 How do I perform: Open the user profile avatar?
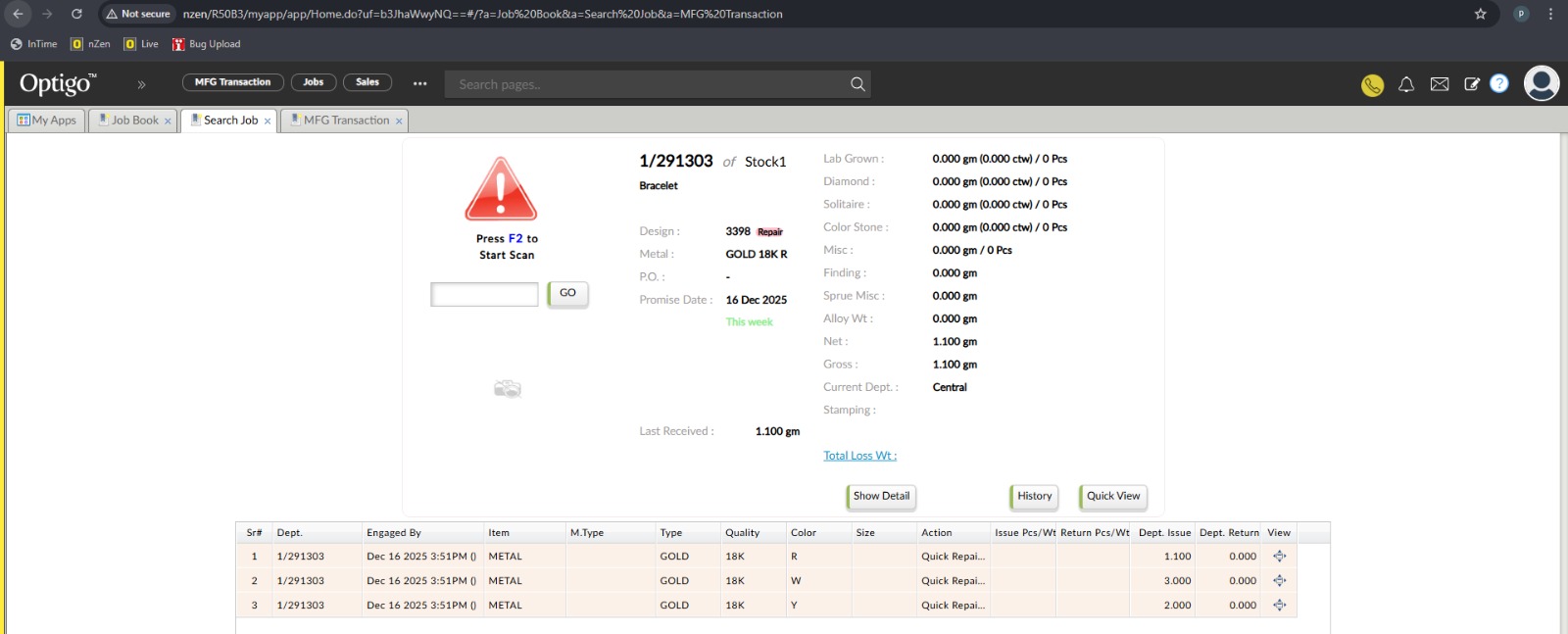coord(1542,83)
